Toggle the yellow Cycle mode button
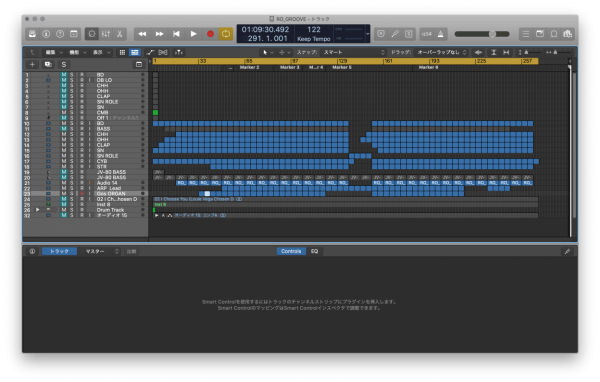Screen dimensions: 600x382 [x=226, y=34]
